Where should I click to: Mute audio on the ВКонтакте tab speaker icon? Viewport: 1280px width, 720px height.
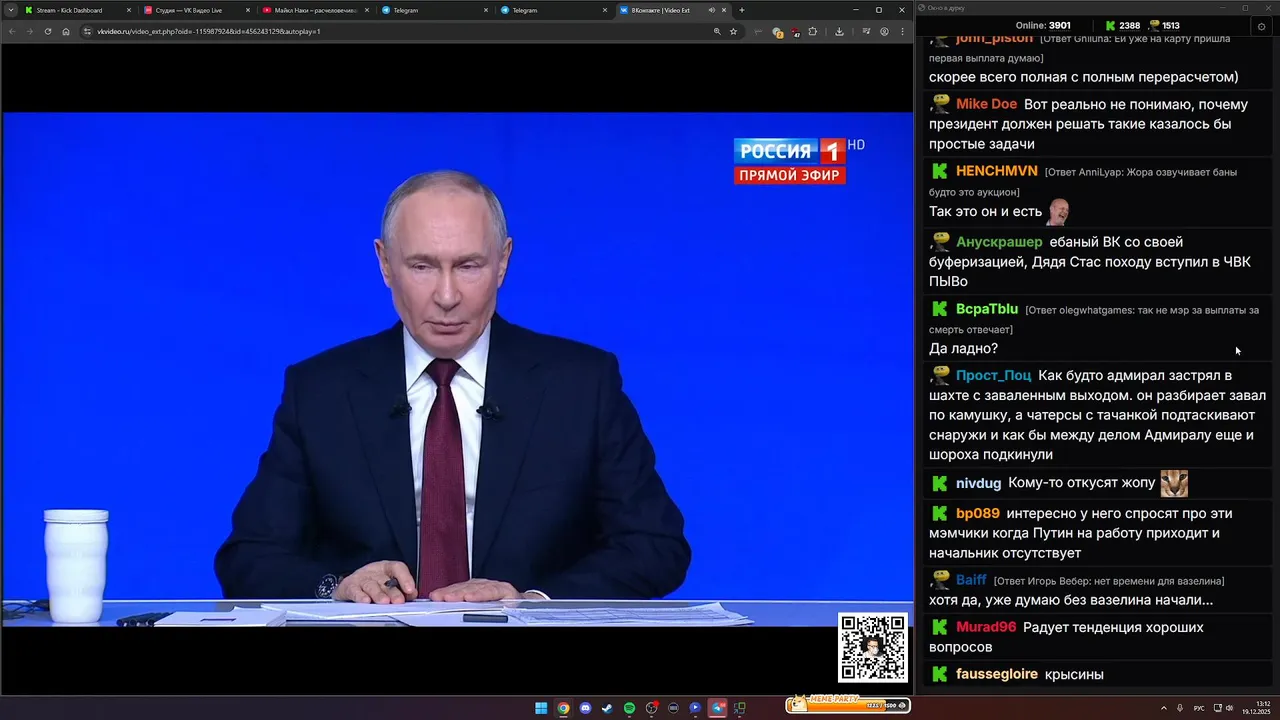[712, 10]
